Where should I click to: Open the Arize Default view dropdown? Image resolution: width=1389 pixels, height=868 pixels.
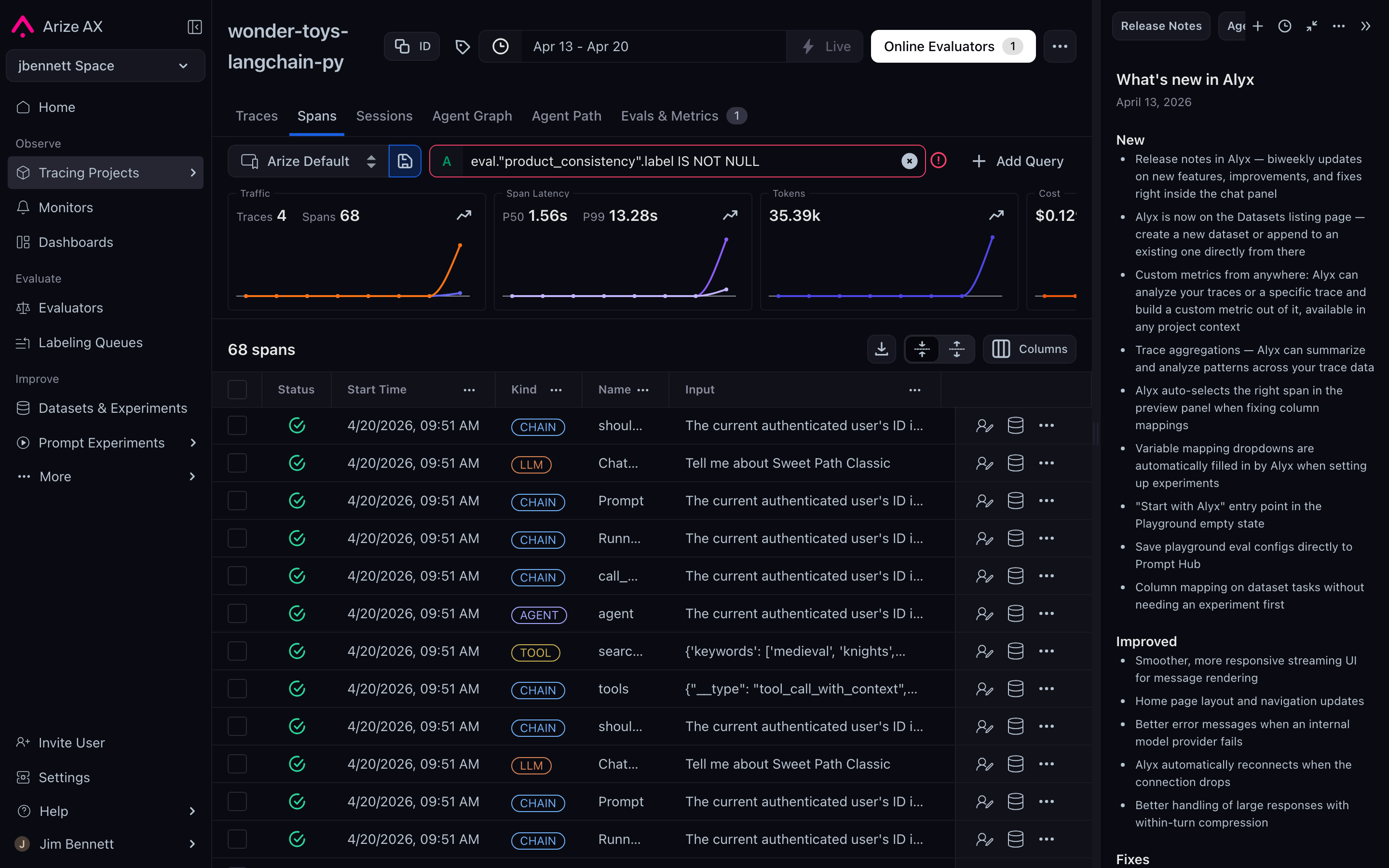point(308,162)
